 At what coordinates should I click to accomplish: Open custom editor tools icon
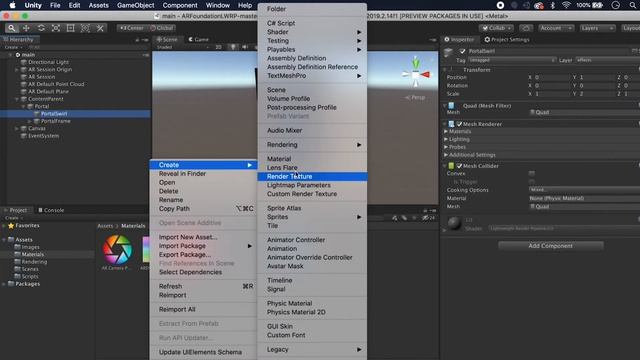(x=100, y=28)
